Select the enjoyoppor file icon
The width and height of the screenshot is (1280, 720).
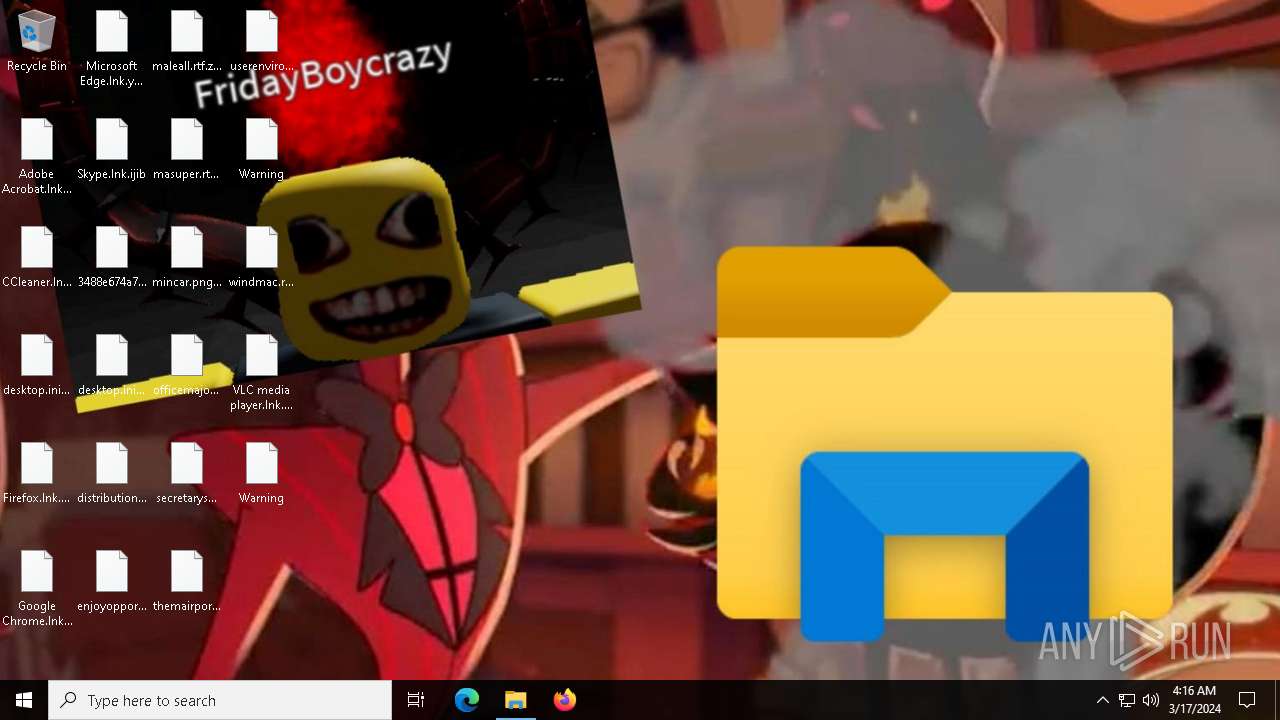point(112,582)
